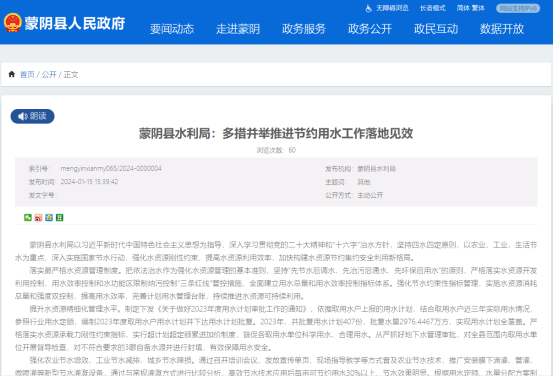Click the 发文字号 label
Screen dimensions: 553x376
pyautogui.click(x=43, y=195)
